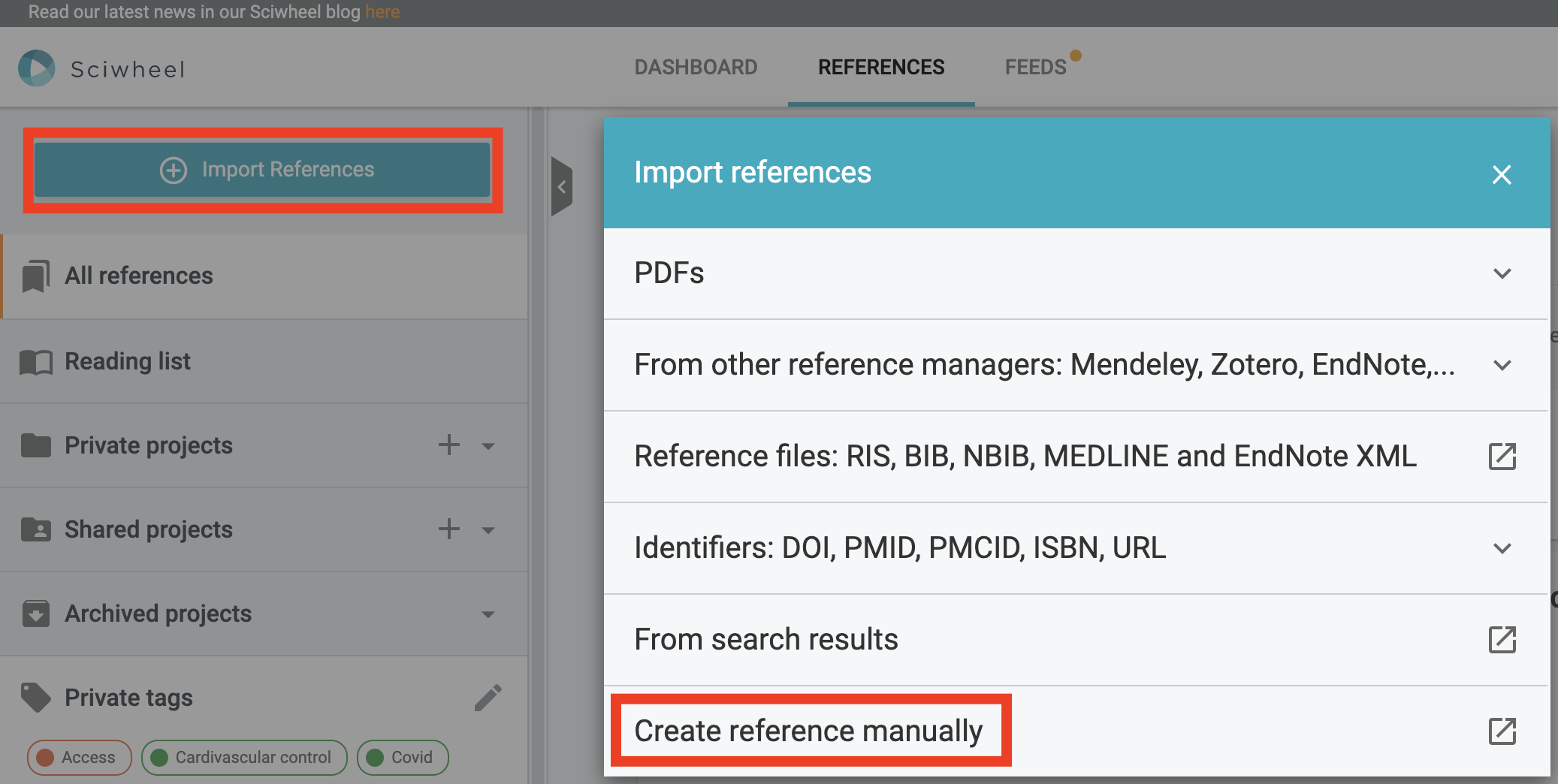
Task: Click 'Create reference manually' text
Action: coord(808,731)
